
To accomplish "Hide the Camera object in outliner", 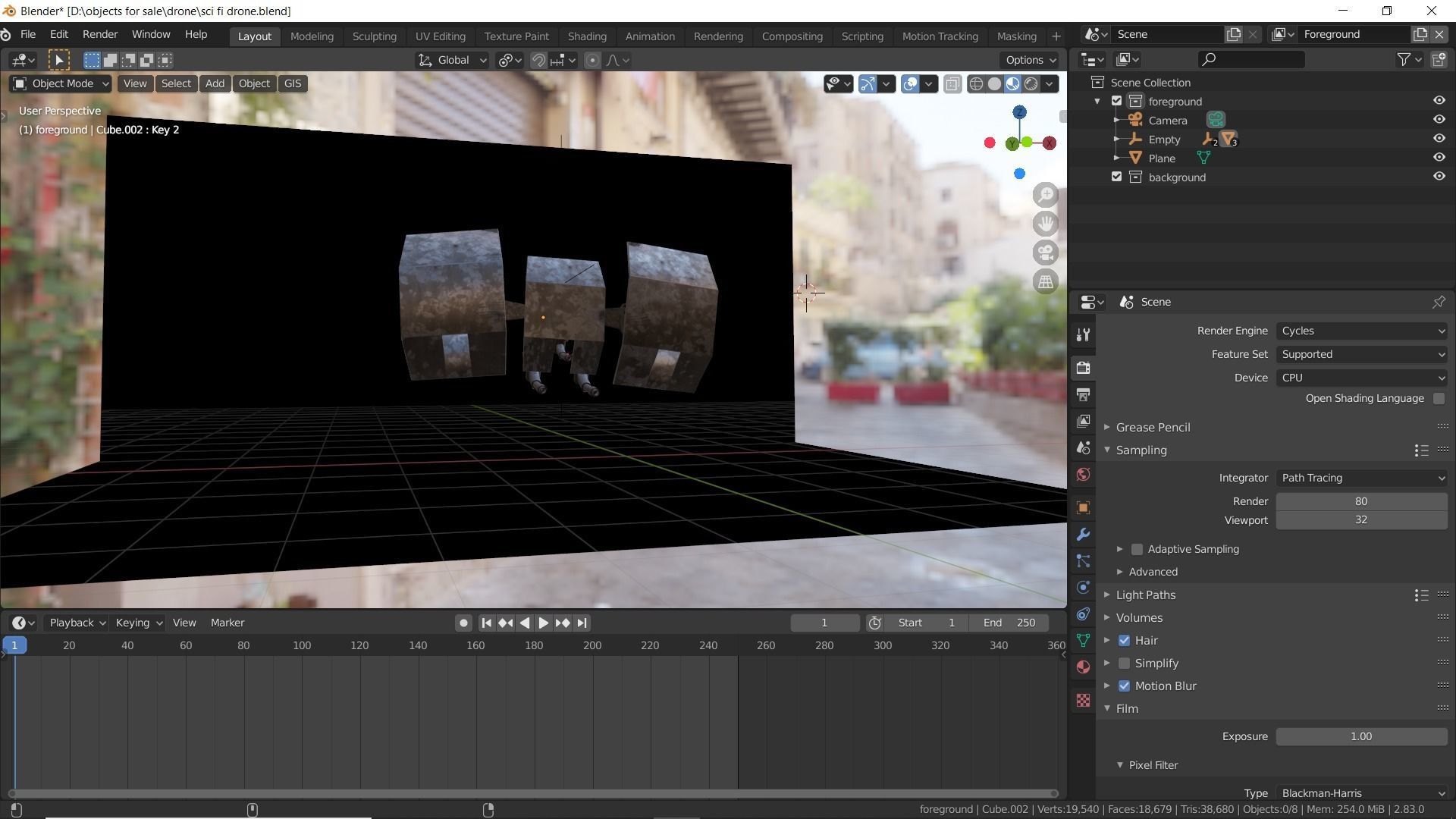I will 1439,120.
